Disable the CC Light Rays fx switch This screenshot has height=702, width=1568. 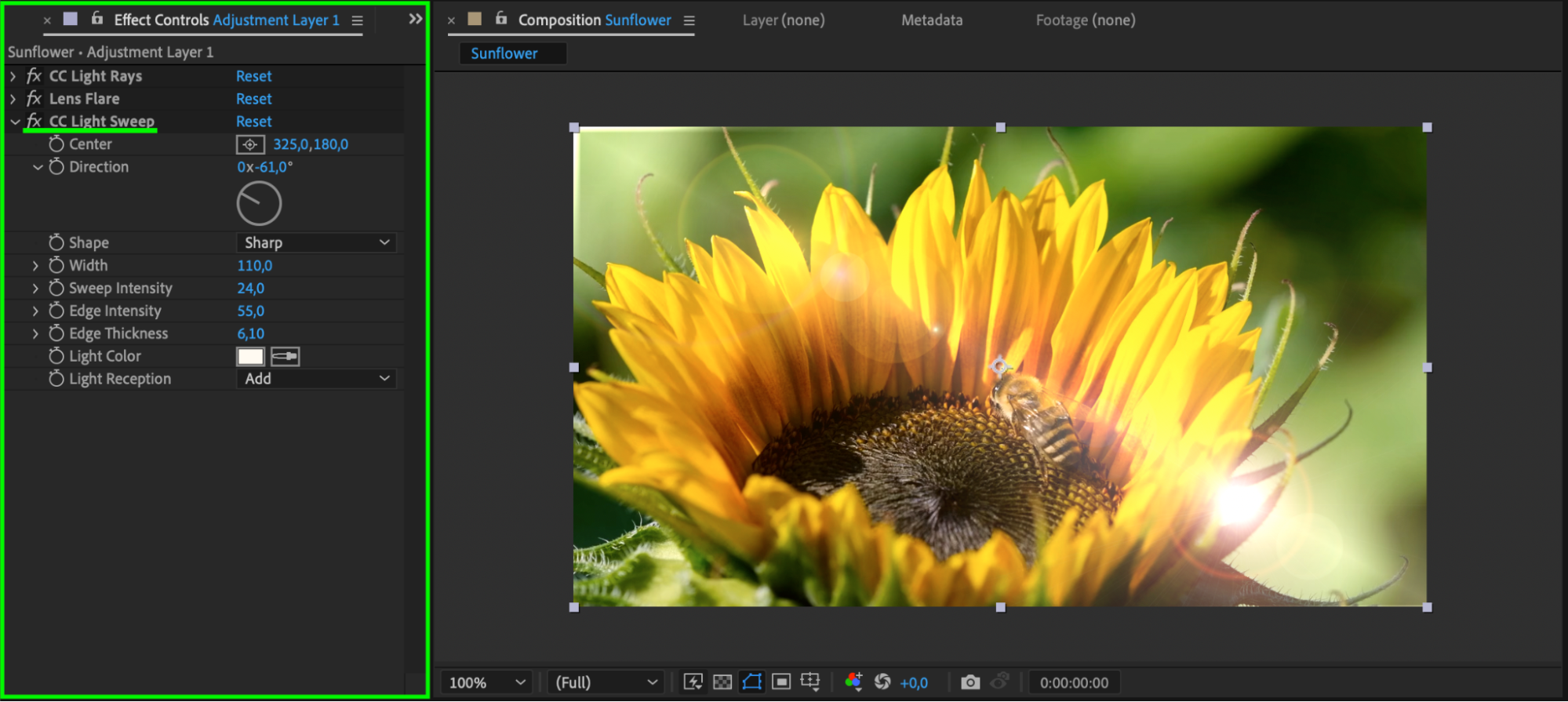click(34, 76)
